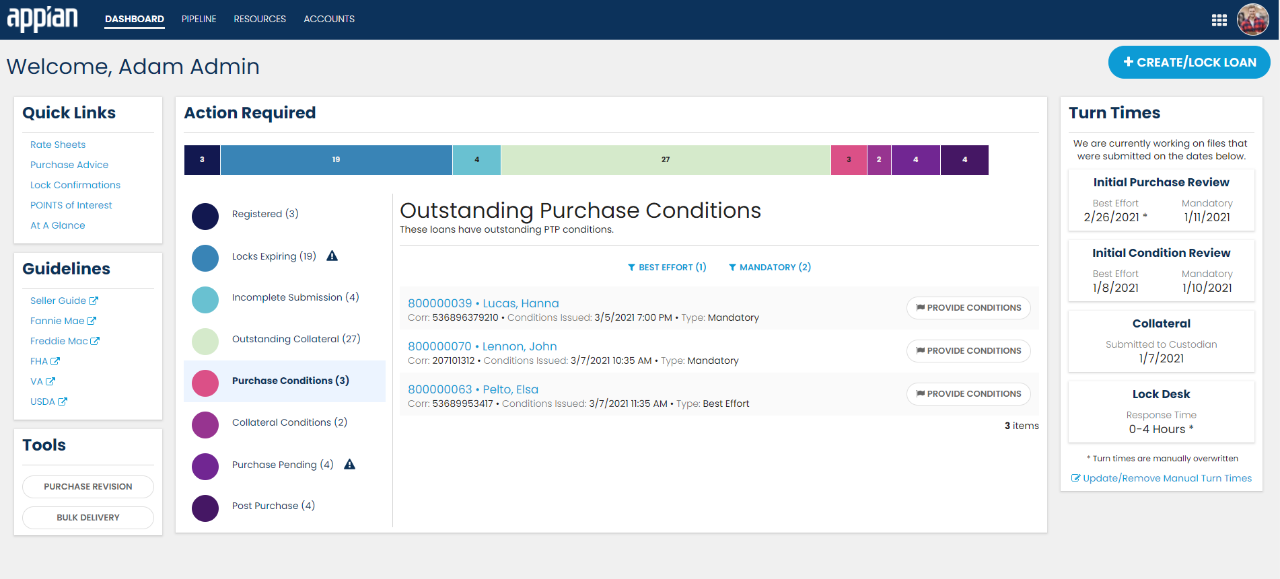
Task: Select the Locks Expiring blue circle icon
Action: [x=205, y=257]
